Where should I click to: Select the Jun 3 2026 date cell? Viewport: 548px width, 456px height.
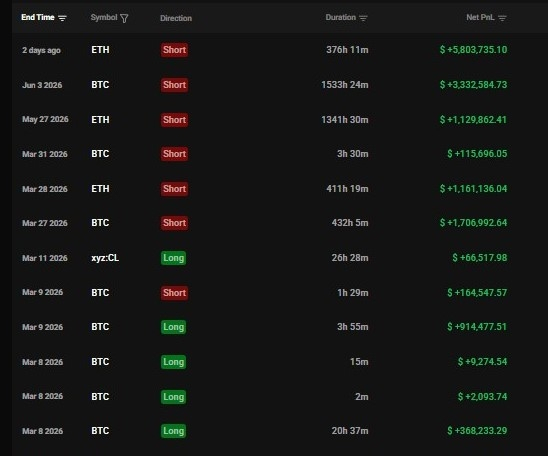[42, 85]
